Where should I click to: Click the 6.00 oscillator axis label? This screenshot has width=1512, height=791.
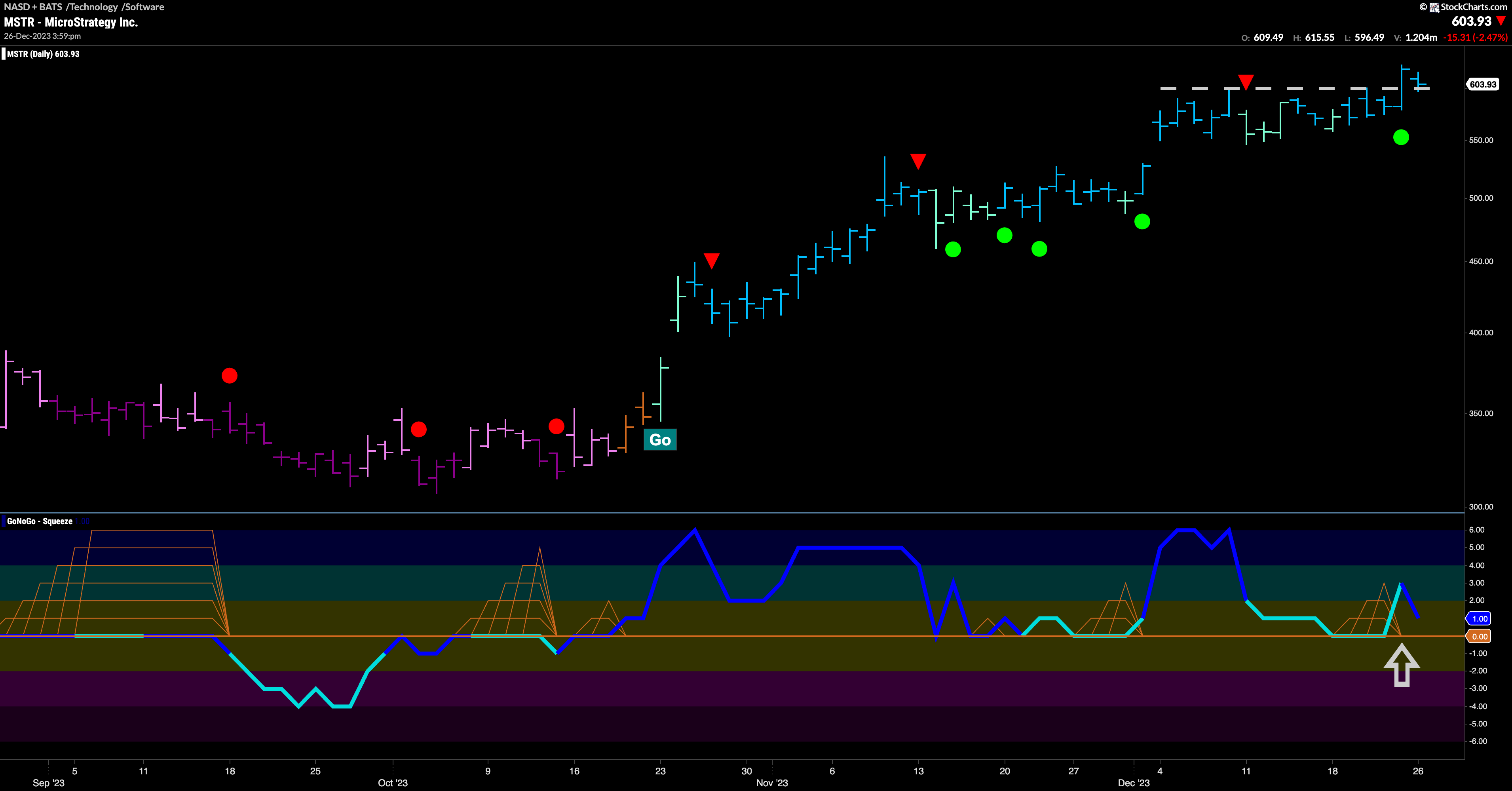(1477, 530)
